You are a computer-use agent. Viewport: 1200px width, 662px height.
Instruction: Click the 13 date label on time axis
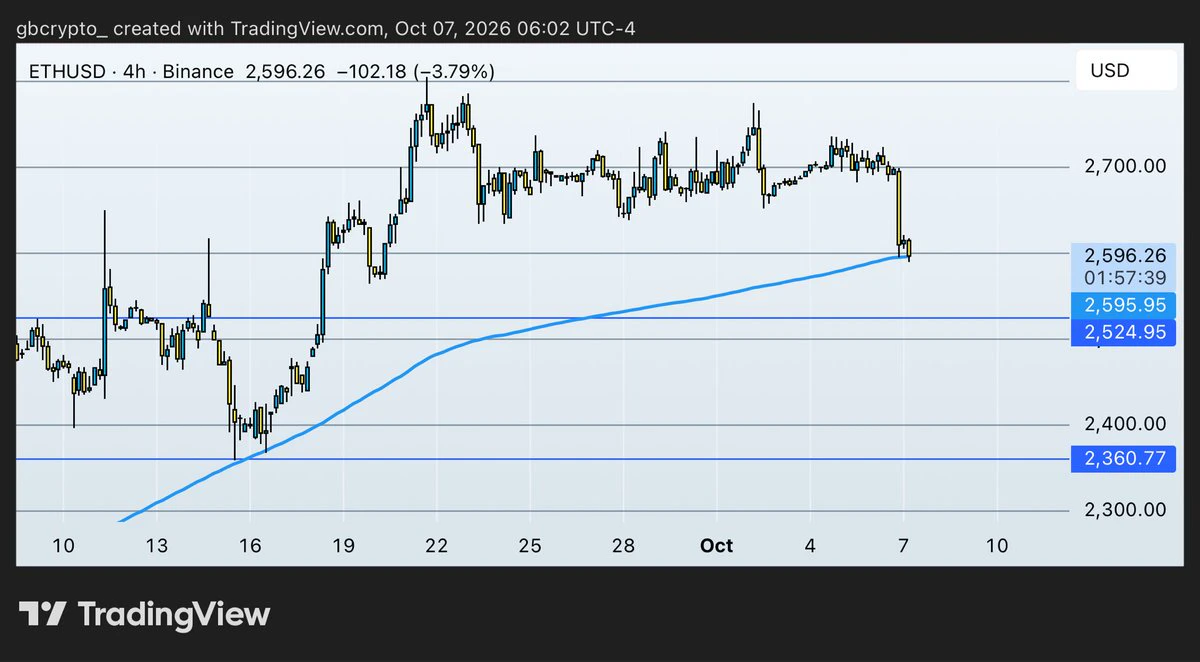[x=157, y=546]
